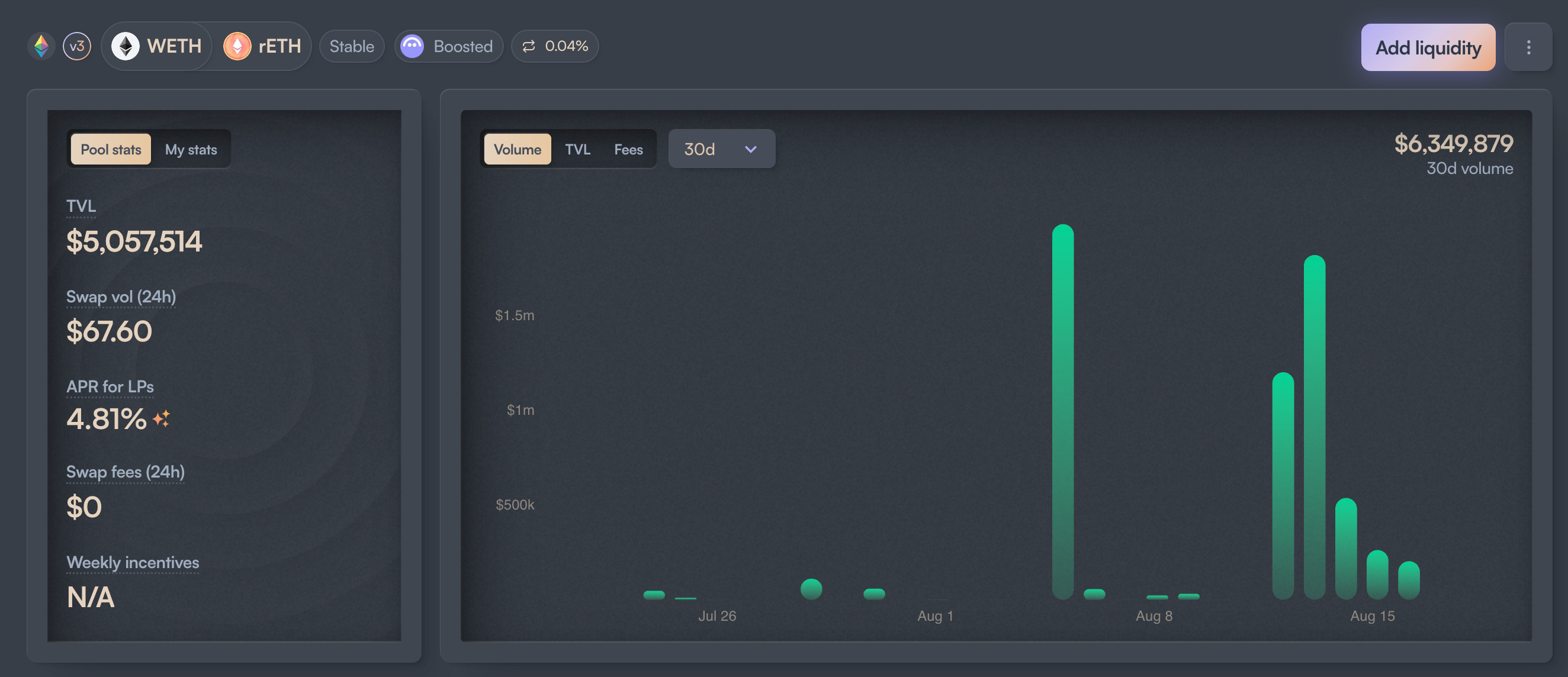Click the Swap fees (24h) label

click(x=126, y=472)
